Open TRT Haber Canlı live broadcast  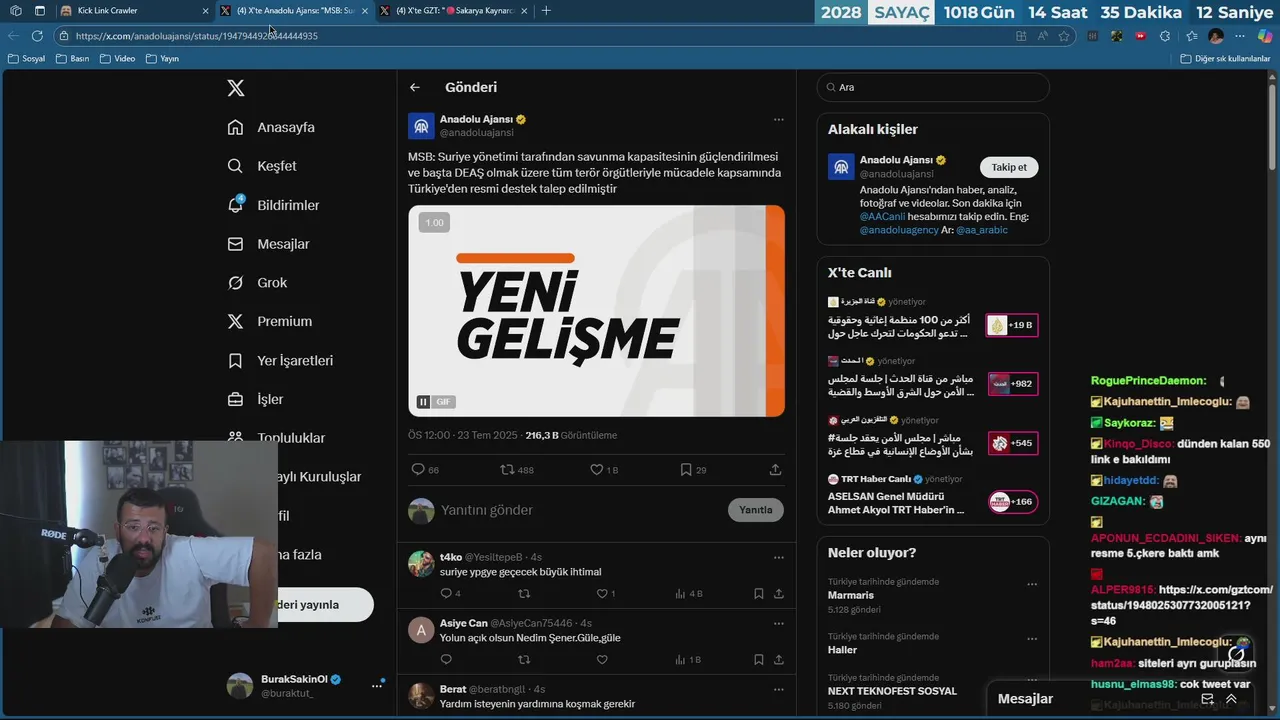pos(933,495)
